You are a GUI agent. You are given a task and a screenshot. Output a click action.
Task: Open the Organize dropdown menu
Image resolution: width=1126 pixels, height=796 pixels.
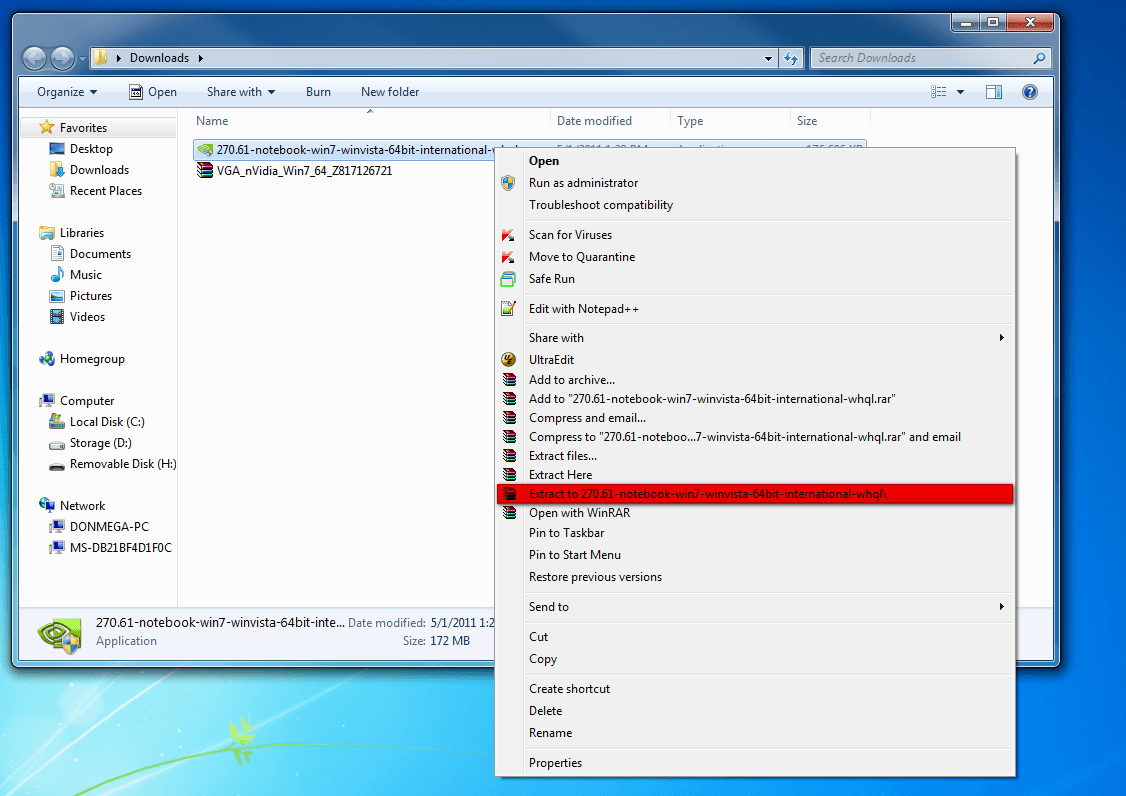[x=67, y=92]
